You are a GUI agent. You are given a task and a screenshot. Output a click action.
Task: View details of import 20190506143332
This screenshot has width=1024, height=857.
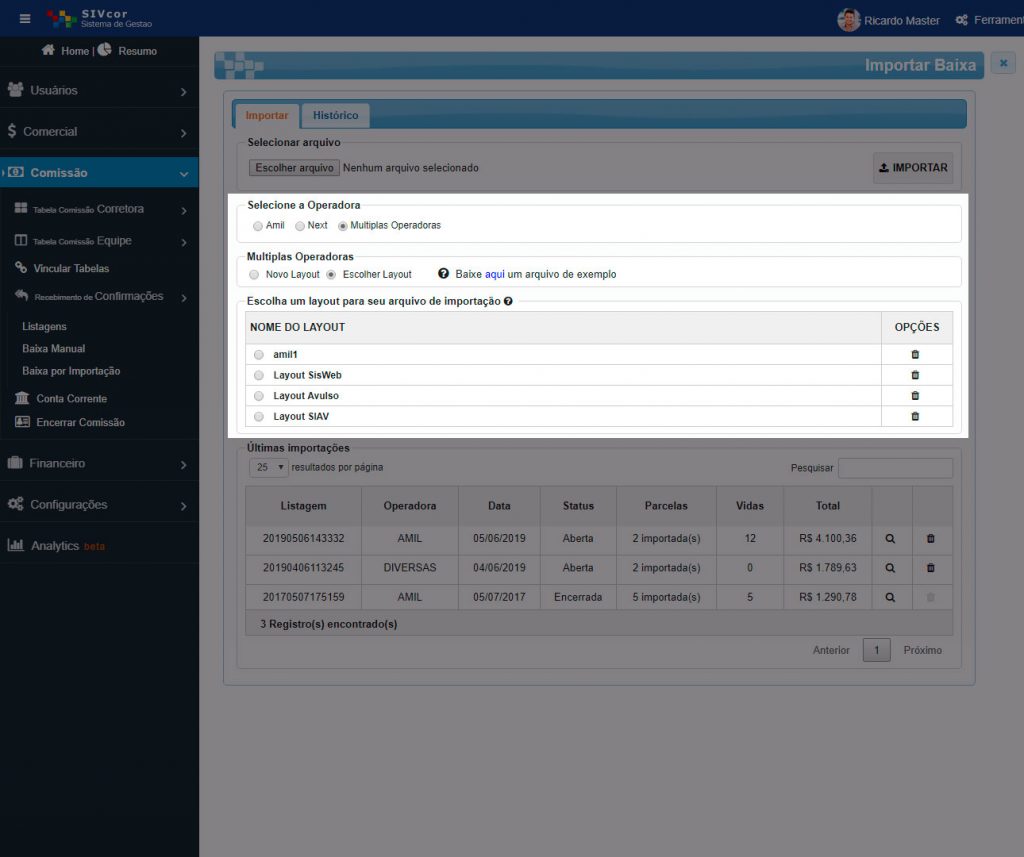(x=890, y=539)
